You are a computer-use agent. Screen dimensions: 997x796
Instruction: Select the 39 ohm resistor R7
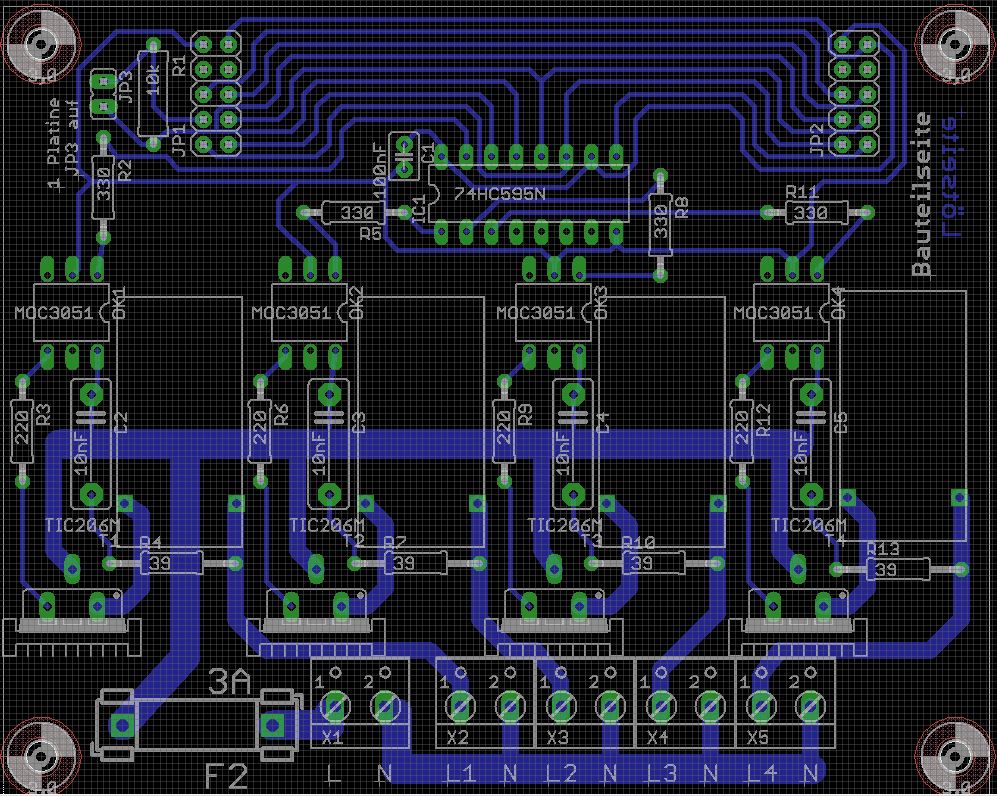click(x=416, y=563)
